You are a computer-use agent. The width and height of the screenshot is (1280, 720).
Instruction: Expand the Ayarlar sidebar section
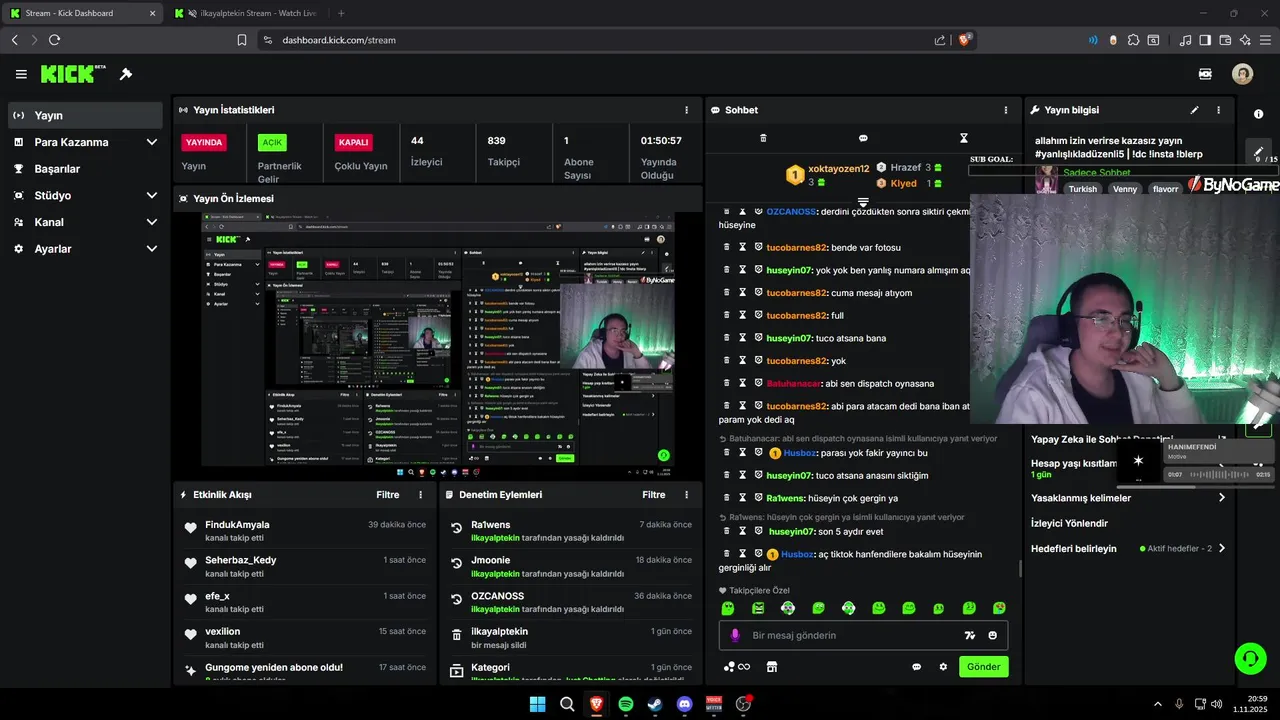(152, 249)
